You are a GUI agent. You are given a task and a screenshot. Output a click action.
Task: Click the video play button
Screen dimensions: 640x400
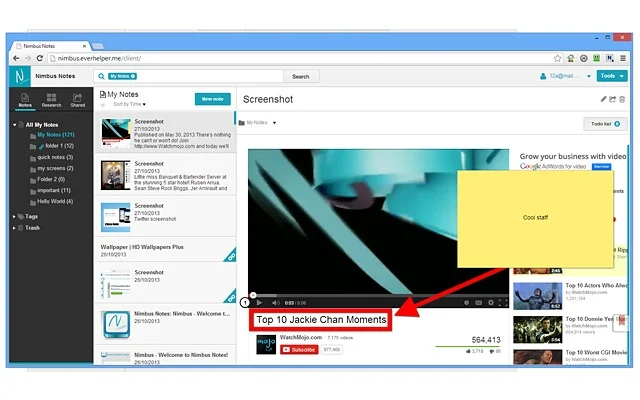pos(259,302)
